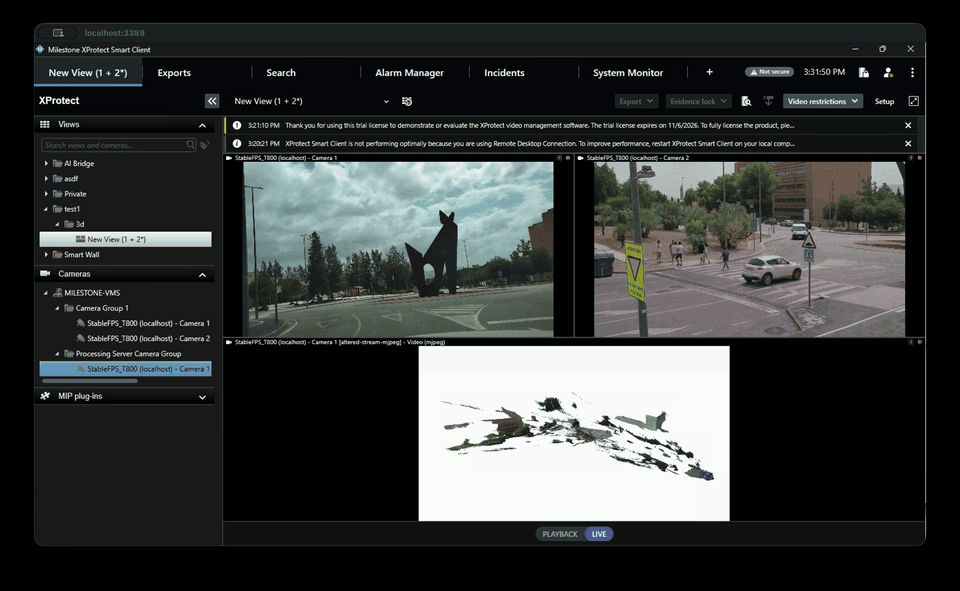Click the cameras tree horizontal scrollbar
Viewport: 960px width, 591px height.
(89, 381)
